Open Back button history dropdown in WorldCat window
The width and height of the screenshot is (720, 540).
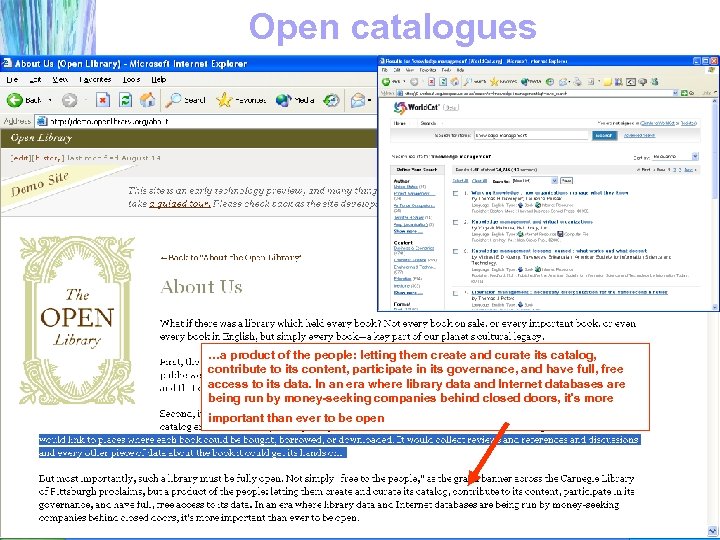coord(404,82)
